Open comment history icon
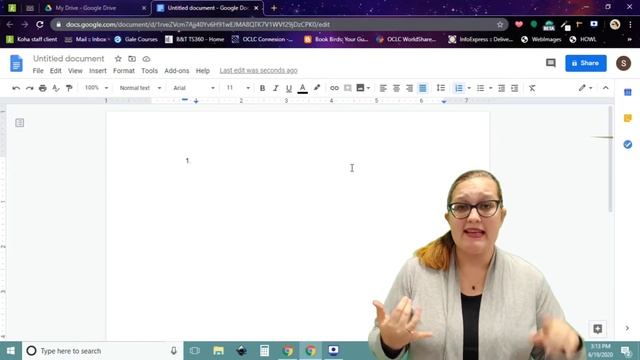The image size is (640, 360). pos(551,63)
